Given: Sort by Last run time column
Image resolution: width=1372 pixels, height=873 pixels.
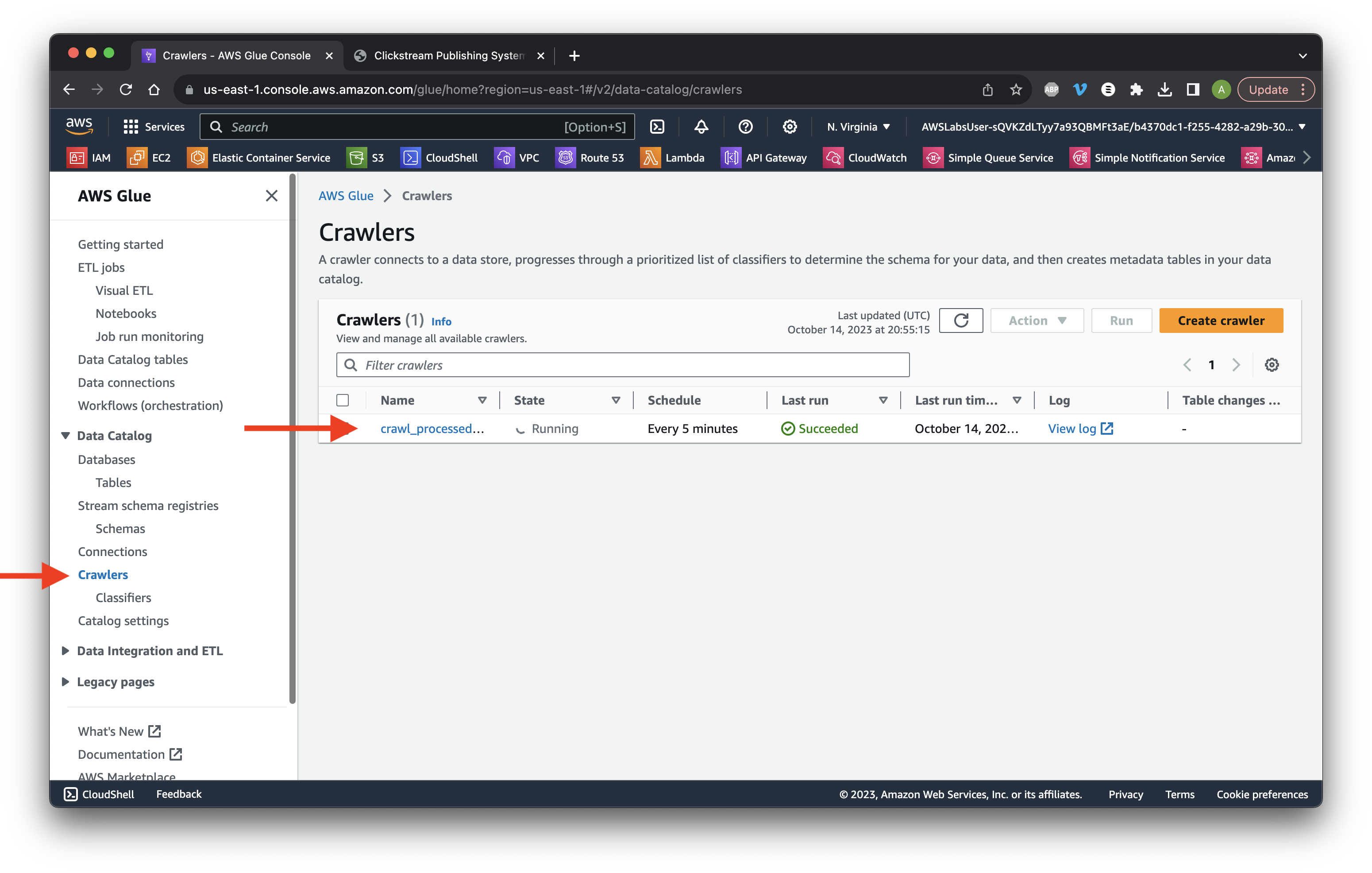Looking at the screenshot, I should (1017, 400).
